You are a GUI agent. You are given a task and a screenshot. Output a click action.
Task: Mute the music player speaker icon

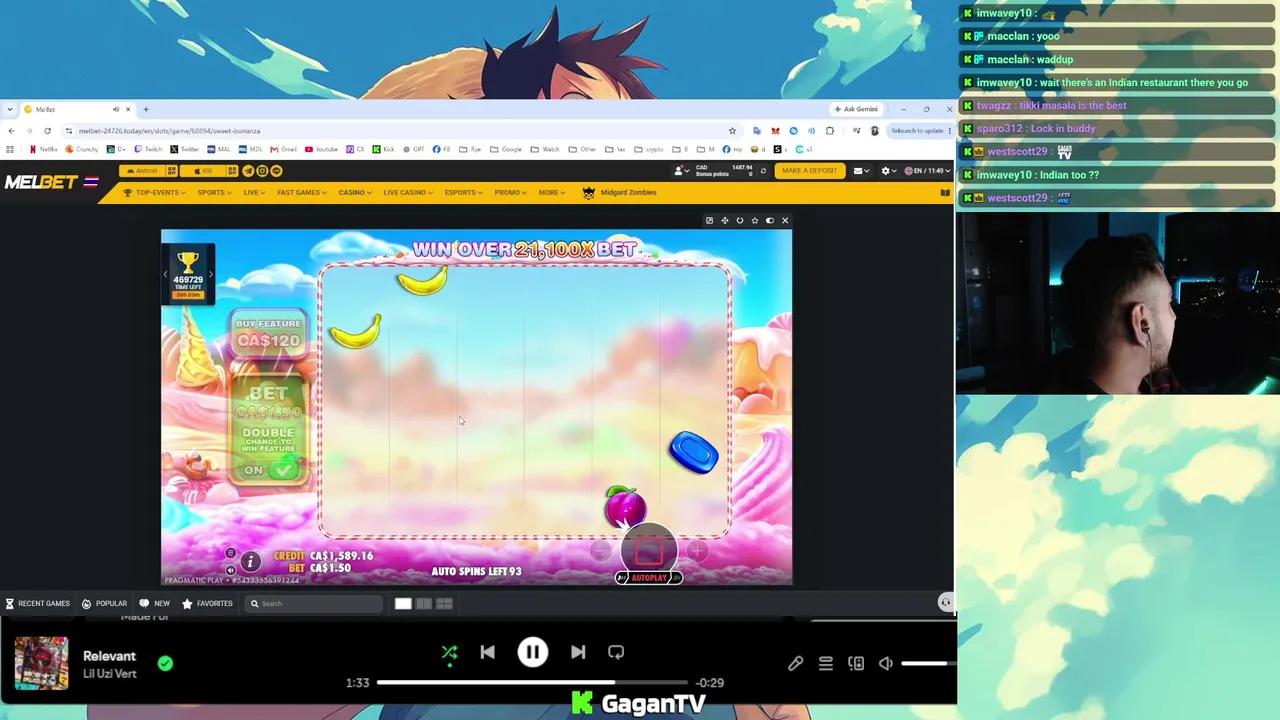point(885,663)
